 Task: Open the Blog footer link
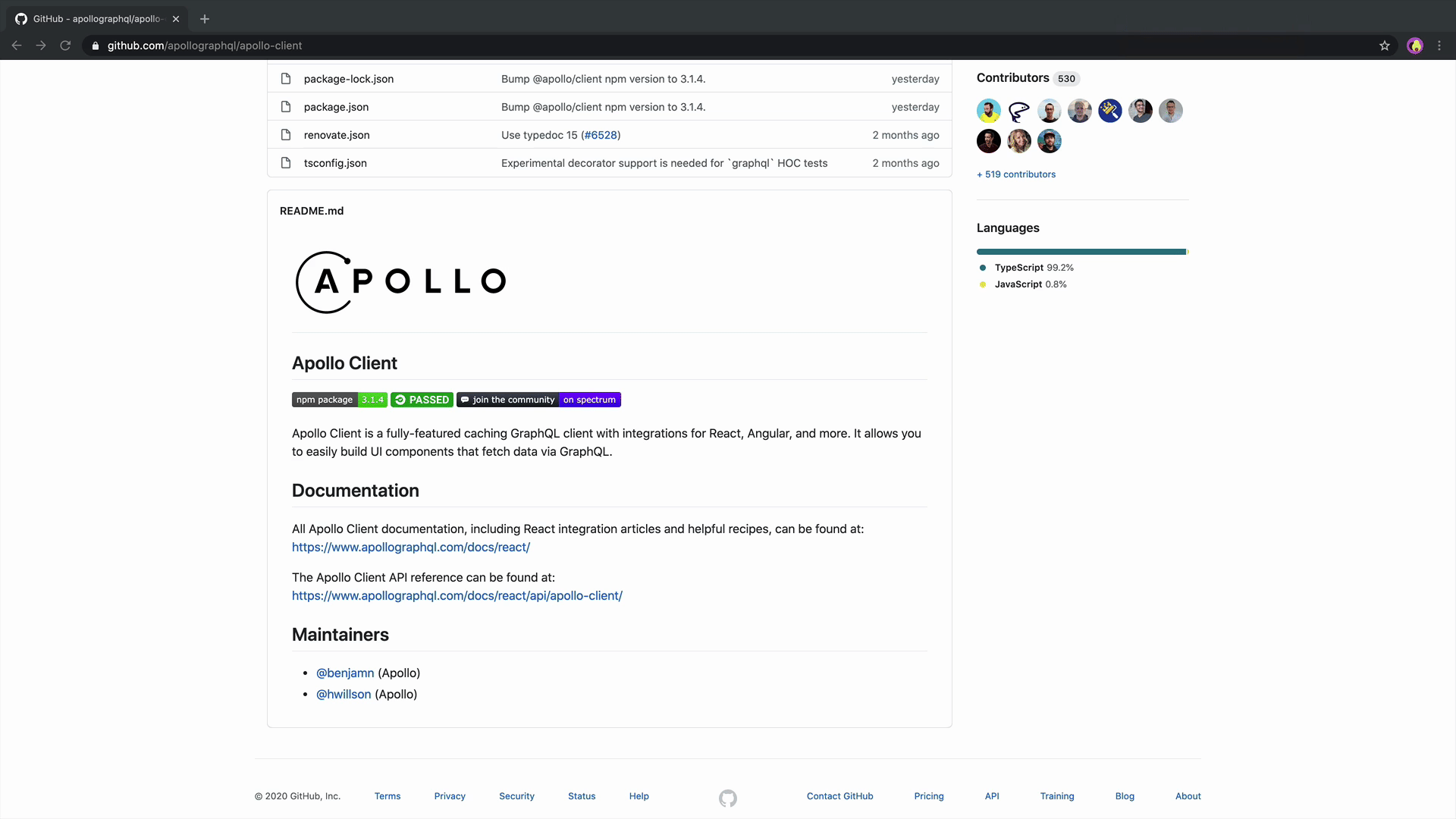pyautogui.click(x=1125, y=796)
